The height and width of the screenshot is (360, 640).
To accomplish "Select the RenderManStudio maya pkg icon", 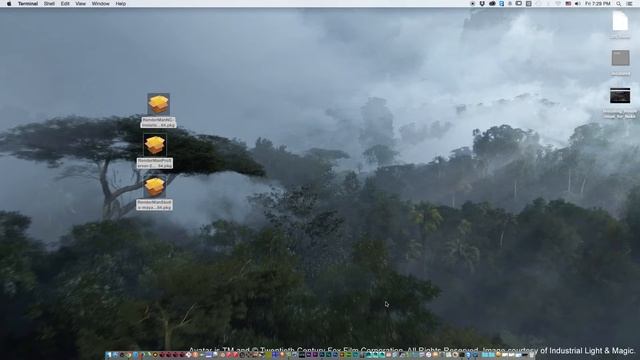I will pos(155,187).
